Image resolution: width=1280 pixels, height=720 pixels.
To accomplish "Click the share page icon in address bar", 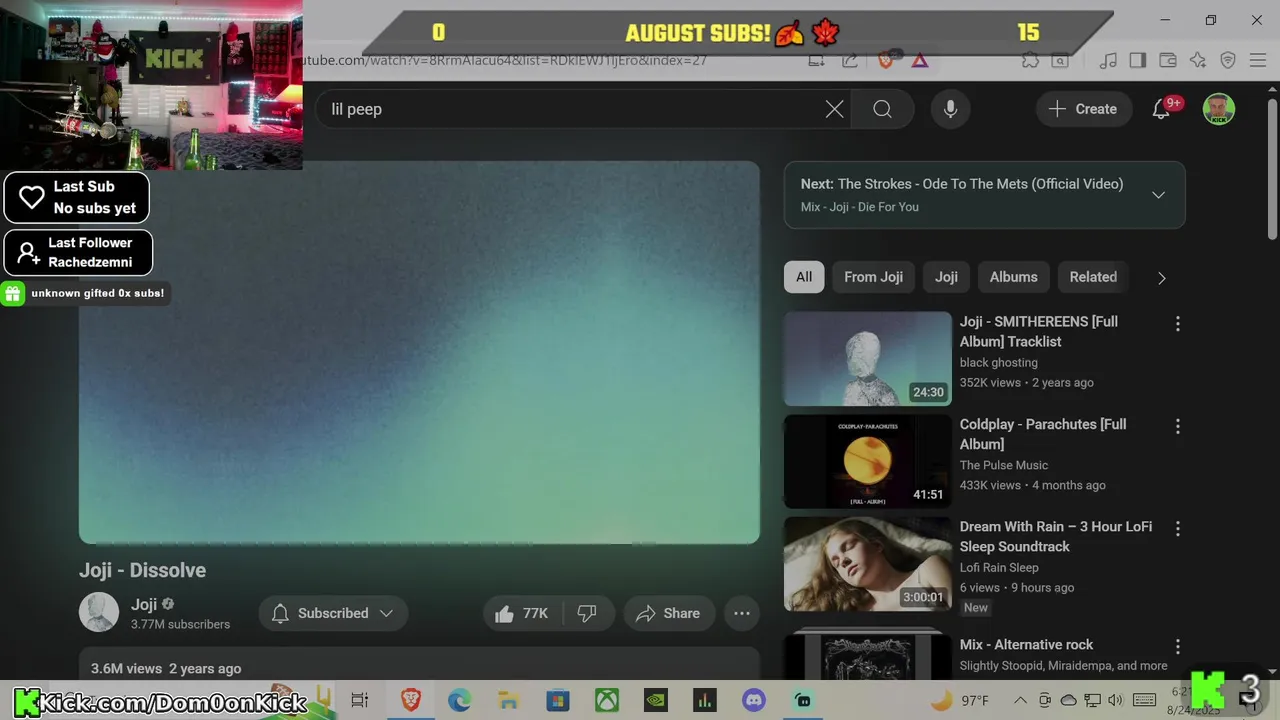I will pyautogui.click(x=849, y=61).
